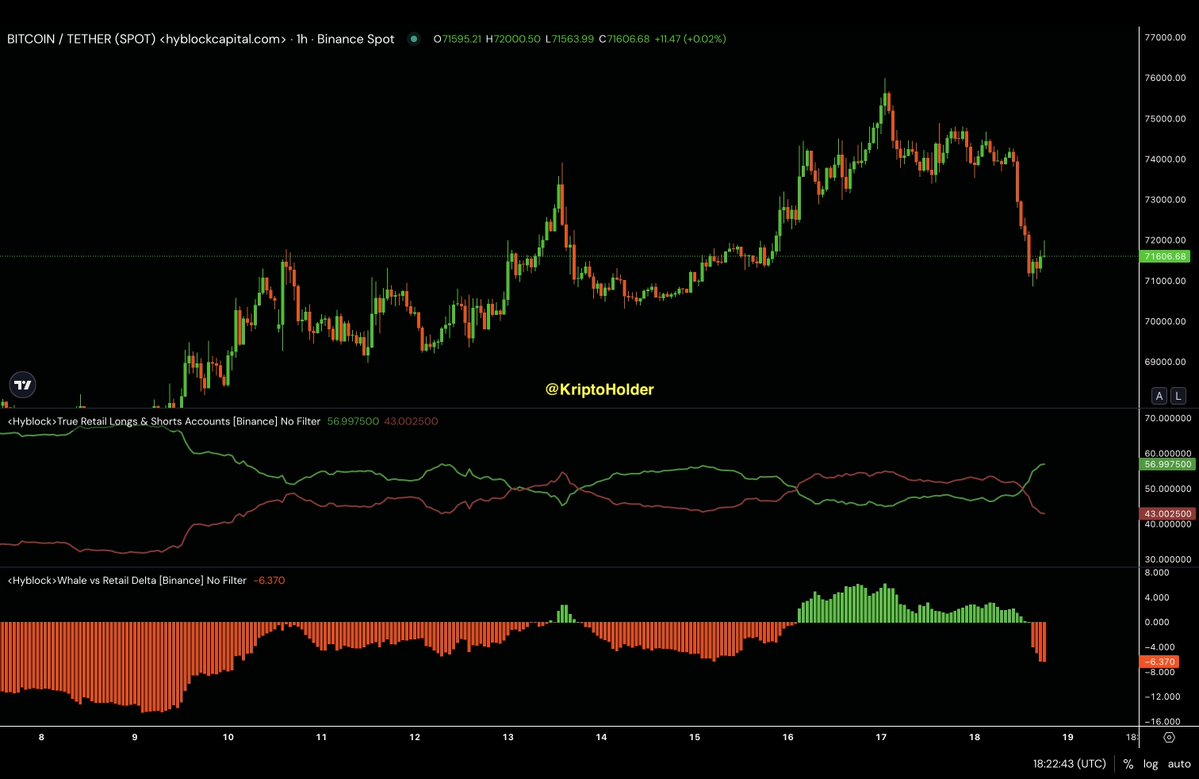Toggle auto scale button A

click(x=1159, y=396)
